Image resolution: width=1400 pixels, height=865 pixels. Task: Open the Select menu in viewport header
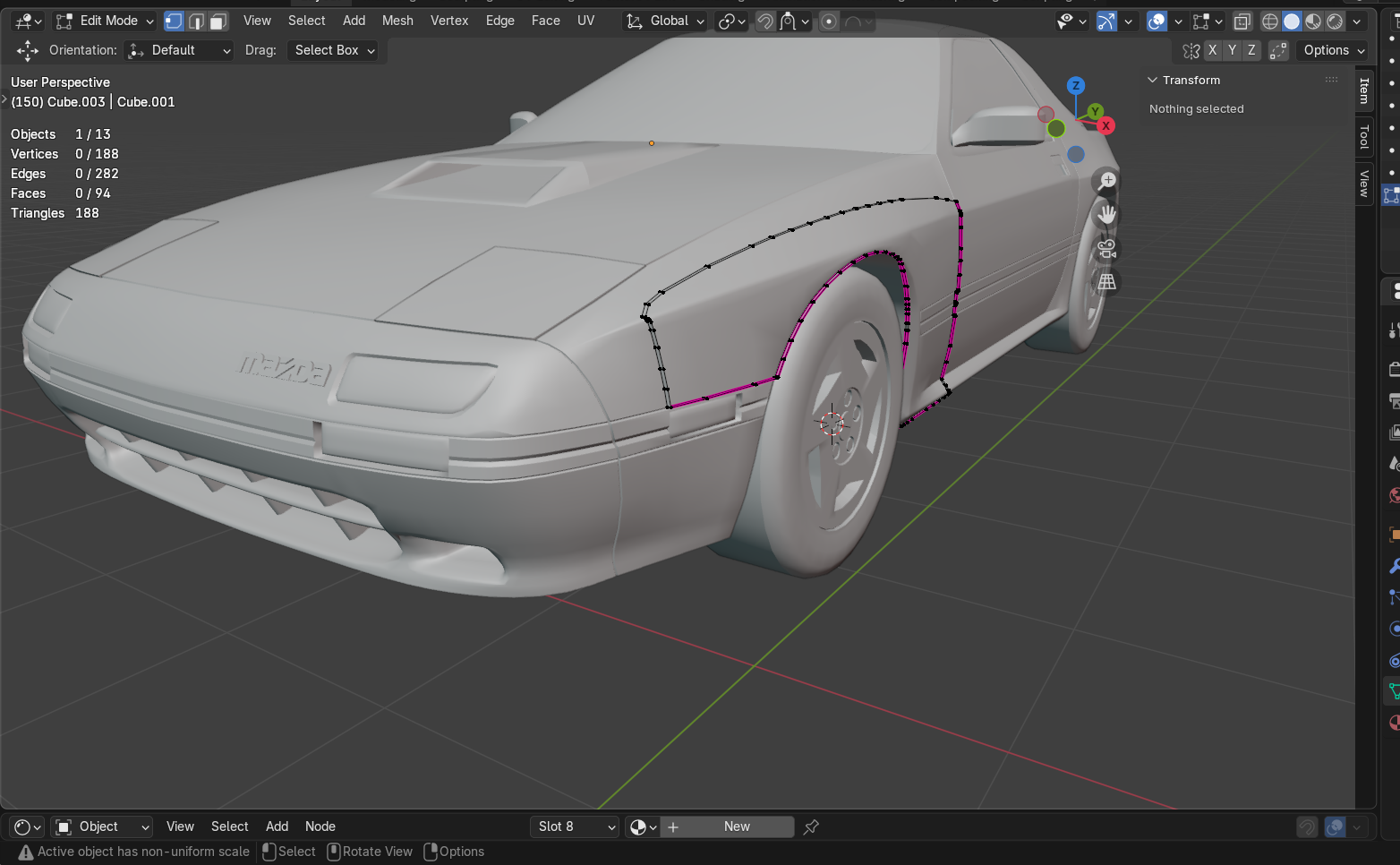tap(306, 21)
